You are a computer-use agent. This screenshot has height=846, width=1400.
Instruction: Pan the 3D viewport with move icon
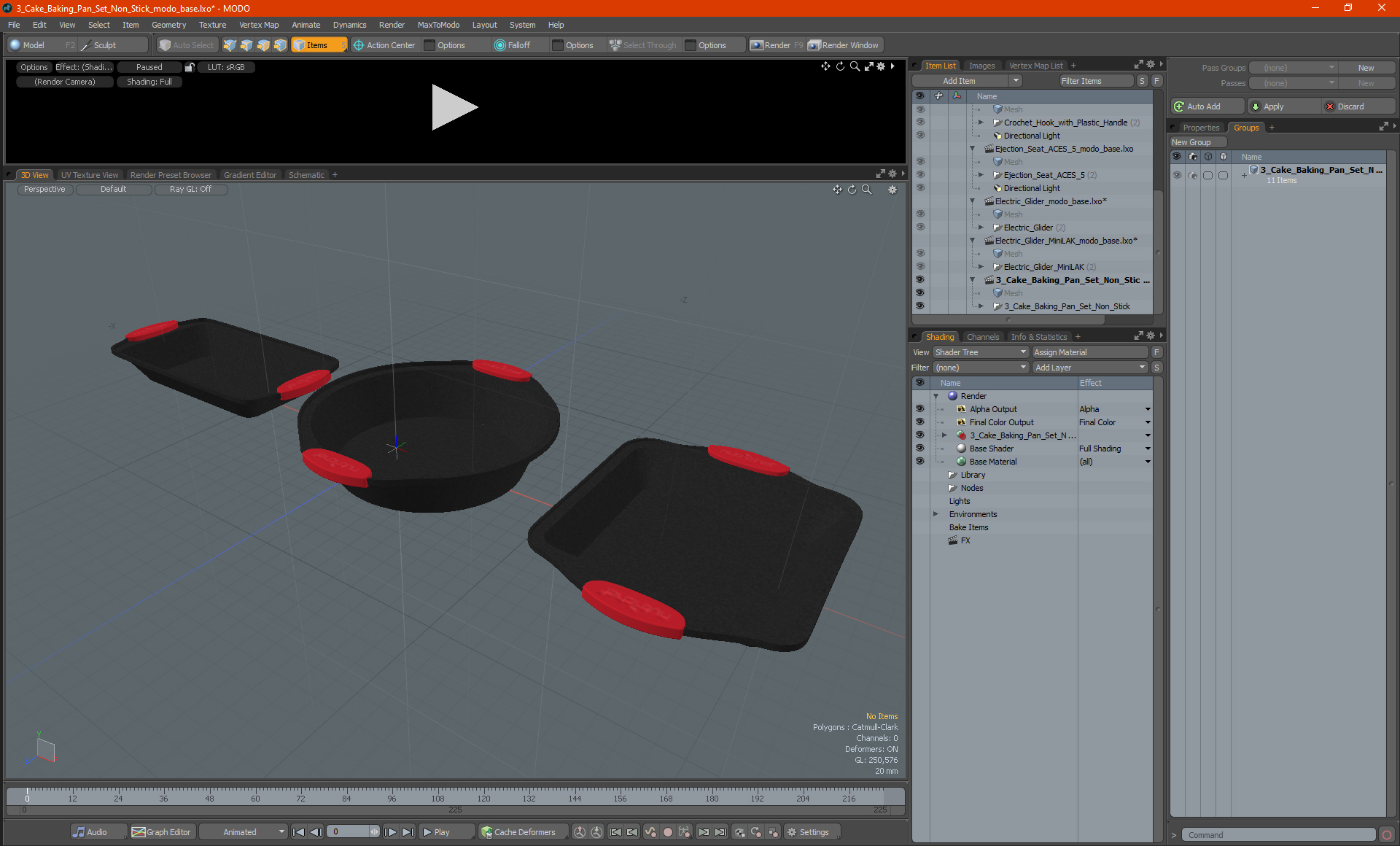(x=837, y=190)
